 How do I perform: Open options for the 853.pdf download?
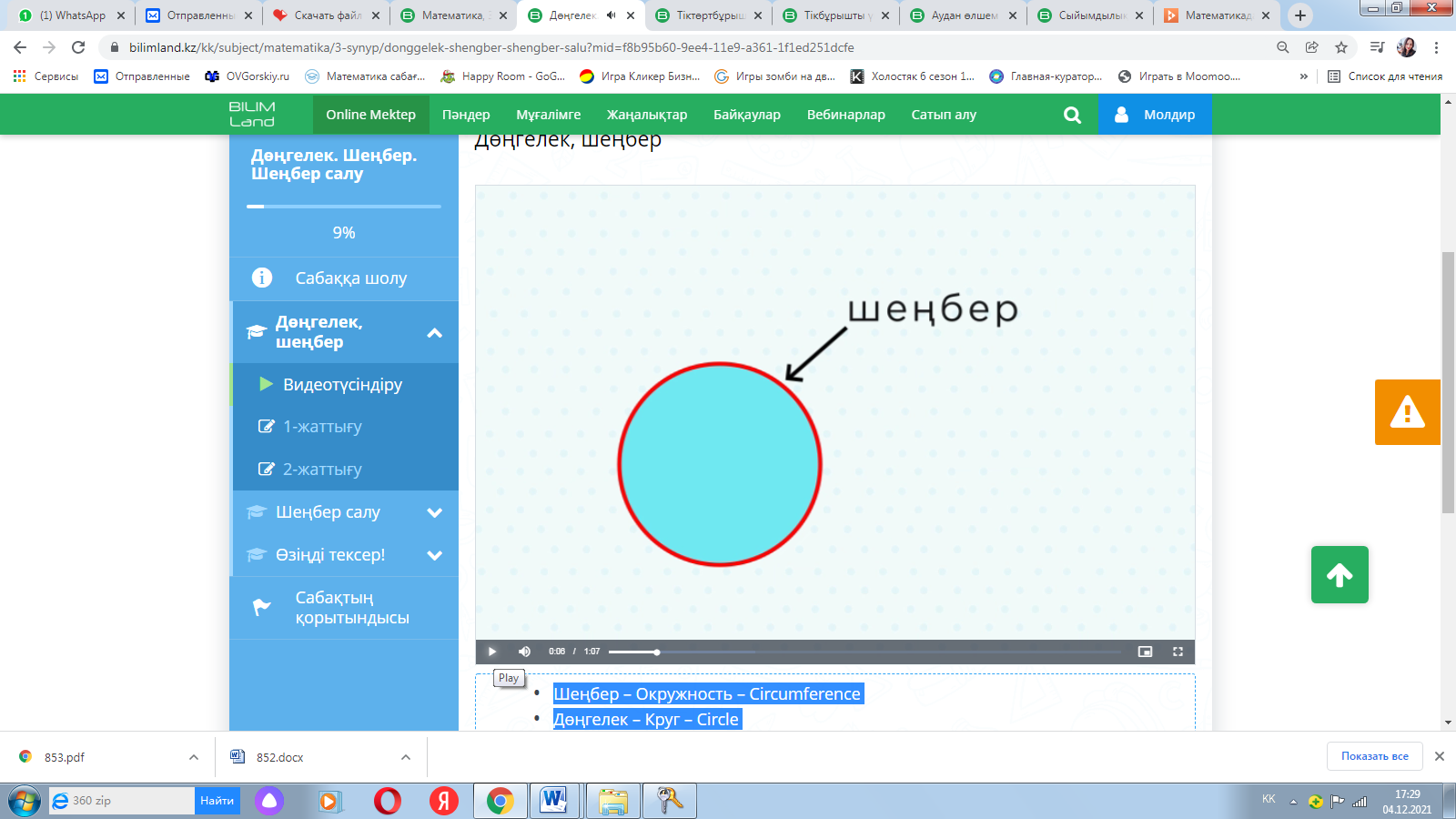coord(194,757)
